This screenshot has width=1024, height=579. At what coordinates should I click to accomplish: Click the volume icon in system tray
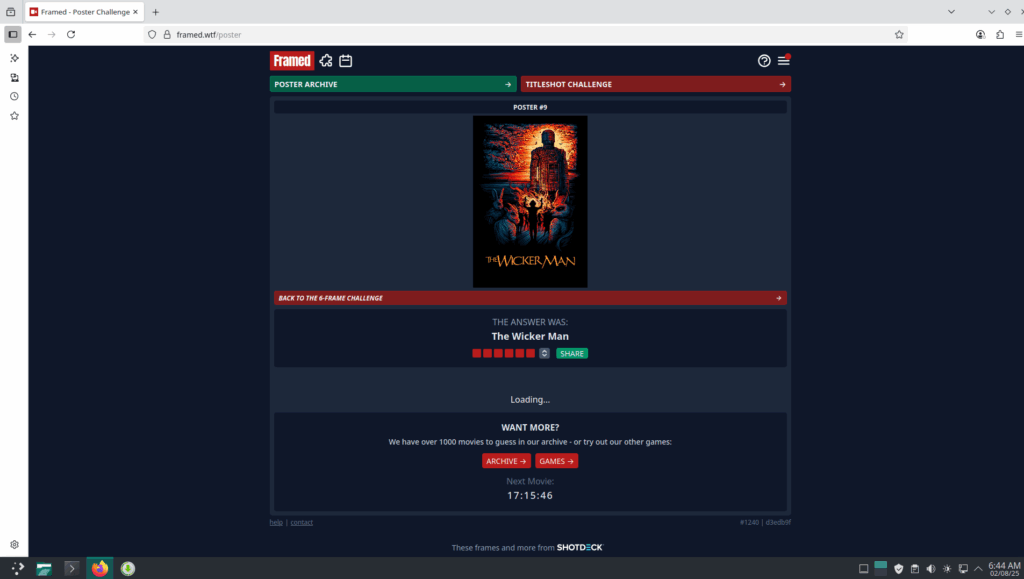point(930,569)
